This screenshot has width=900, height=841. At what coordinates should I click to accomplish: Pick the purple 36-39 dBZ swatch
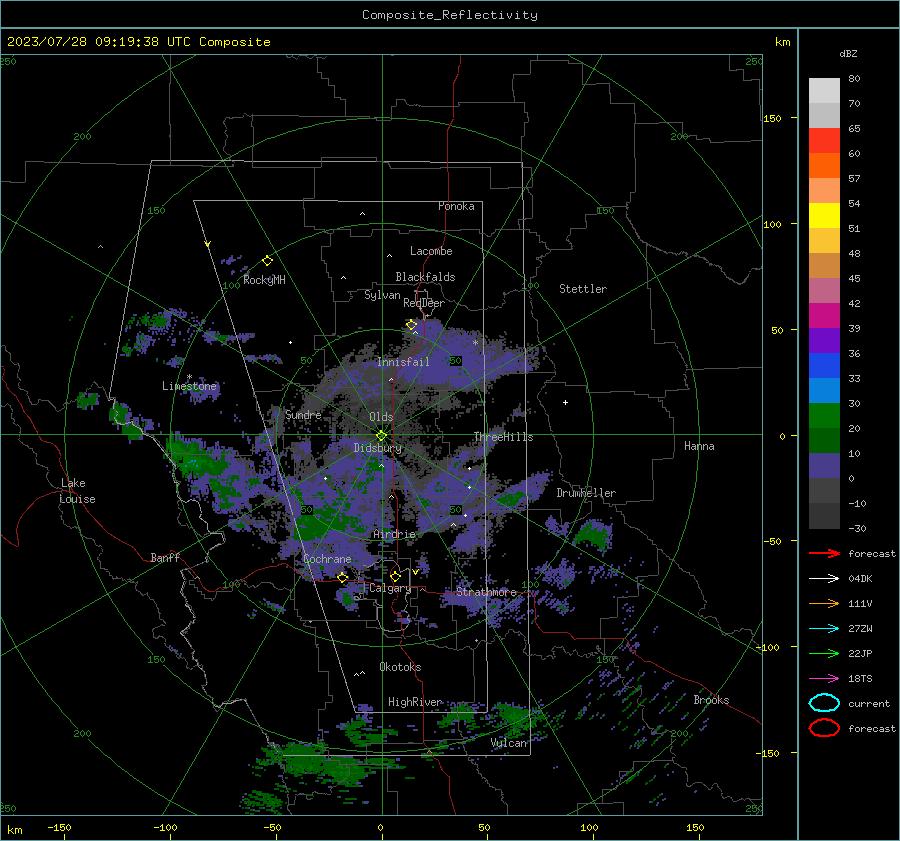[x=824, y=341]
